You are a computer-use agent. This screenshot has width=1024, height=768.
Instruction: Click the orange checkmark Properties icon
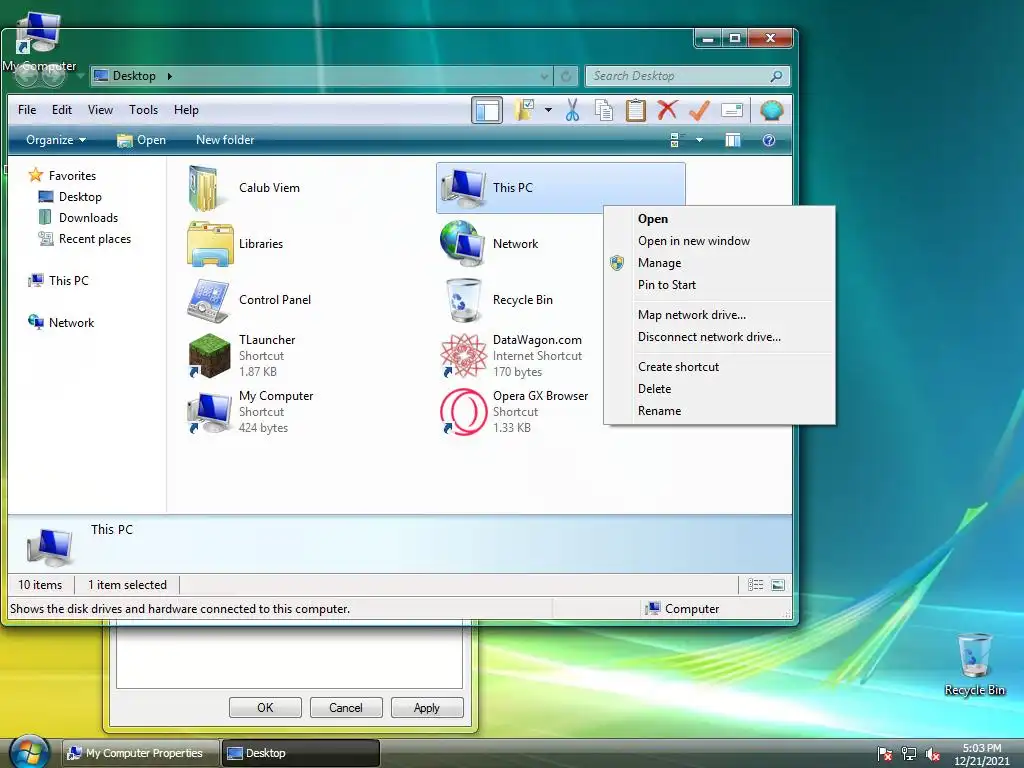699,110
